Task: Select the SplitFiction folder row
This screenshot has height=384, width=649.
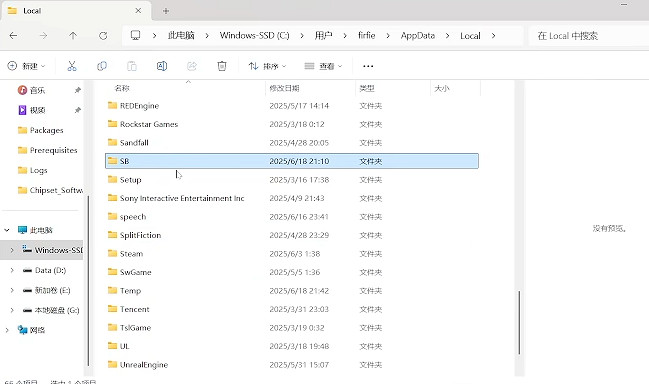Action: [292, 235]
